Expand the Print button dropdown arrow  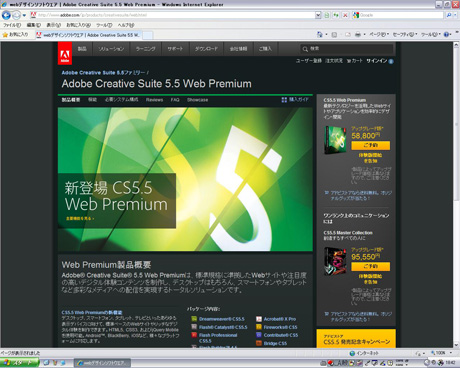pyautogui.click(x=364, y=35)
